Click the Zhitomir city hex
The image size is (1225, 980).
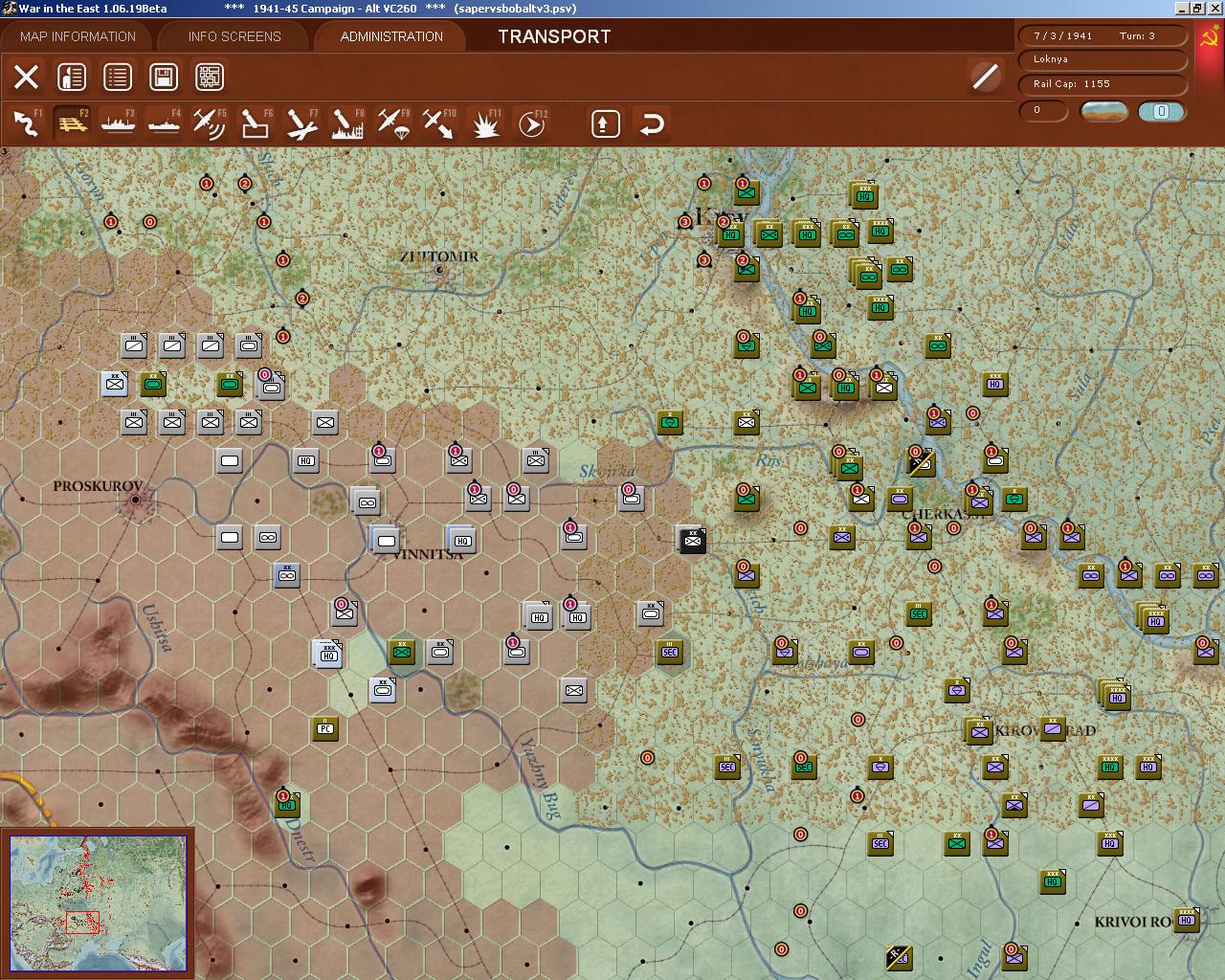click(439, 271)
